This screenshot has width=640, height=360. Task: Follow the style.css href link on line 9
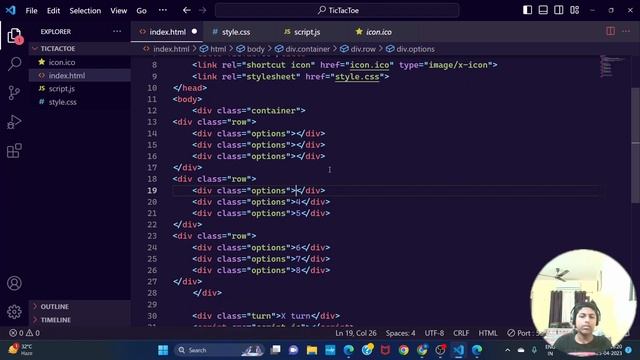coord(357,76)
